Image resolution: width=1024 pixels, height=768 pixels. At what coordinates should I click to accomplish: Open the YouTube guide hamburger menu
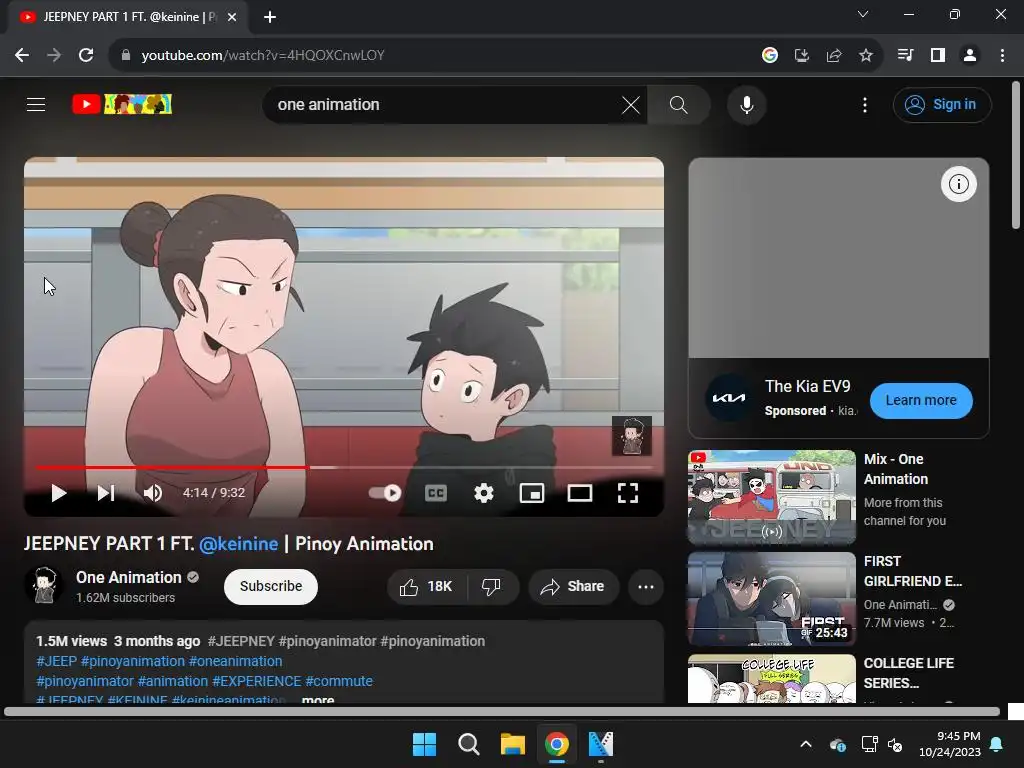click(x=36, y=104)
